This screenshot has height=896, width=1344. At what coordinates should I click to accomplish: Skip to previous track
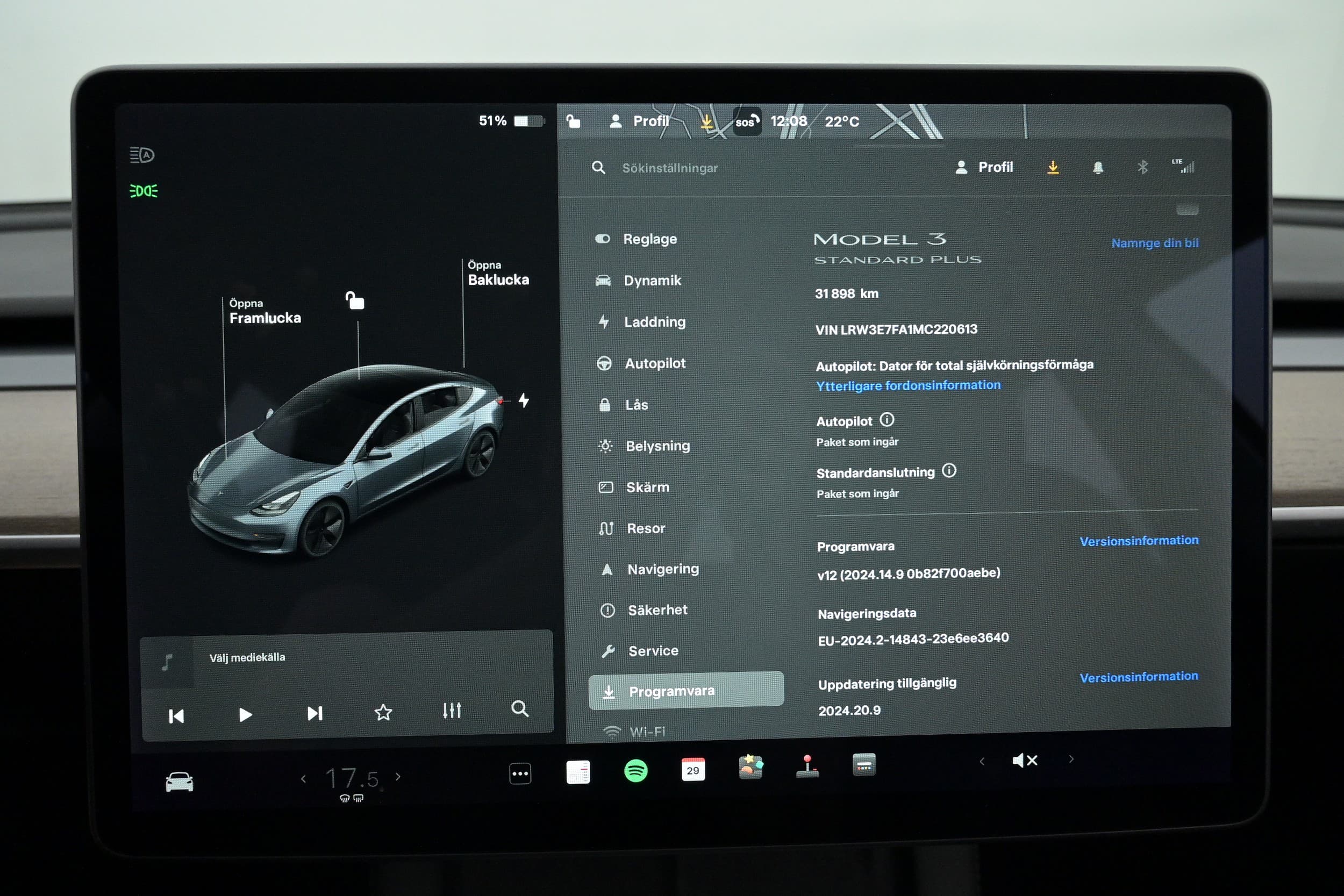pos(176,716)
